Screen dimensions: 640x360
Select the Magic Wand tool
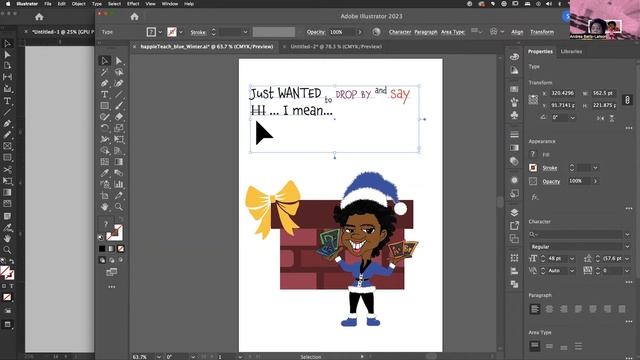pyautogui.click(x=104, y=72)
